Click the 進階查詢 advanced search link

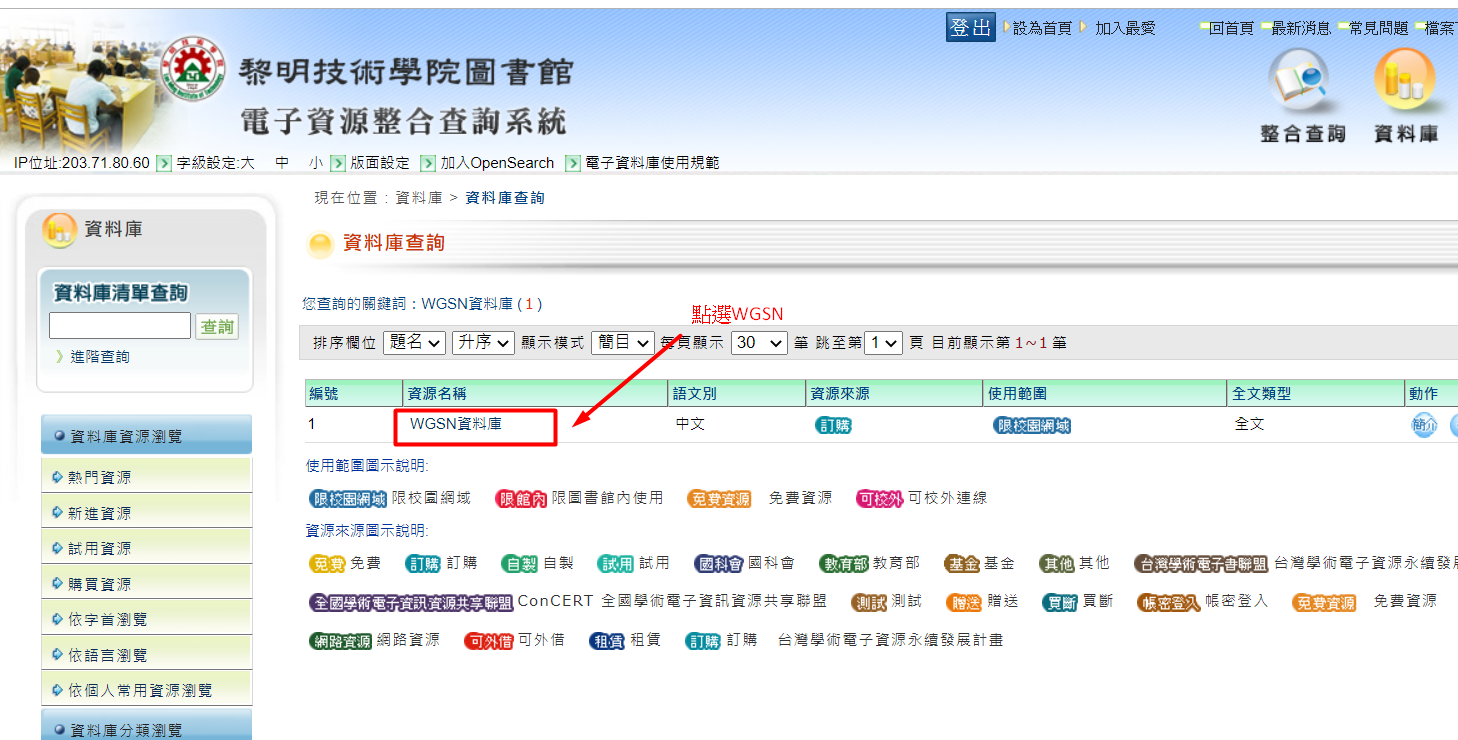coord(99,357)
